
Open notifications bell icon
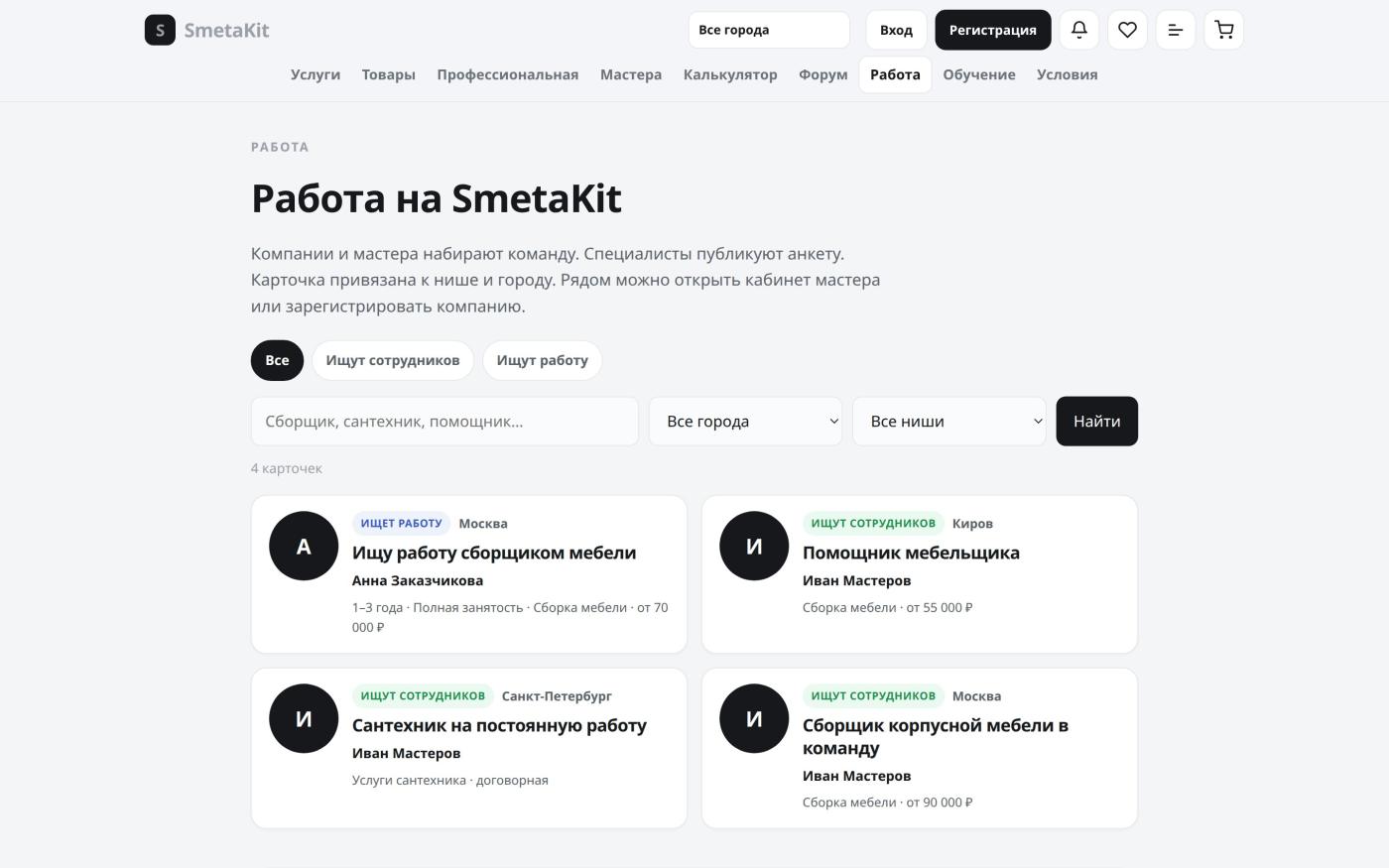pos(1079,30)
